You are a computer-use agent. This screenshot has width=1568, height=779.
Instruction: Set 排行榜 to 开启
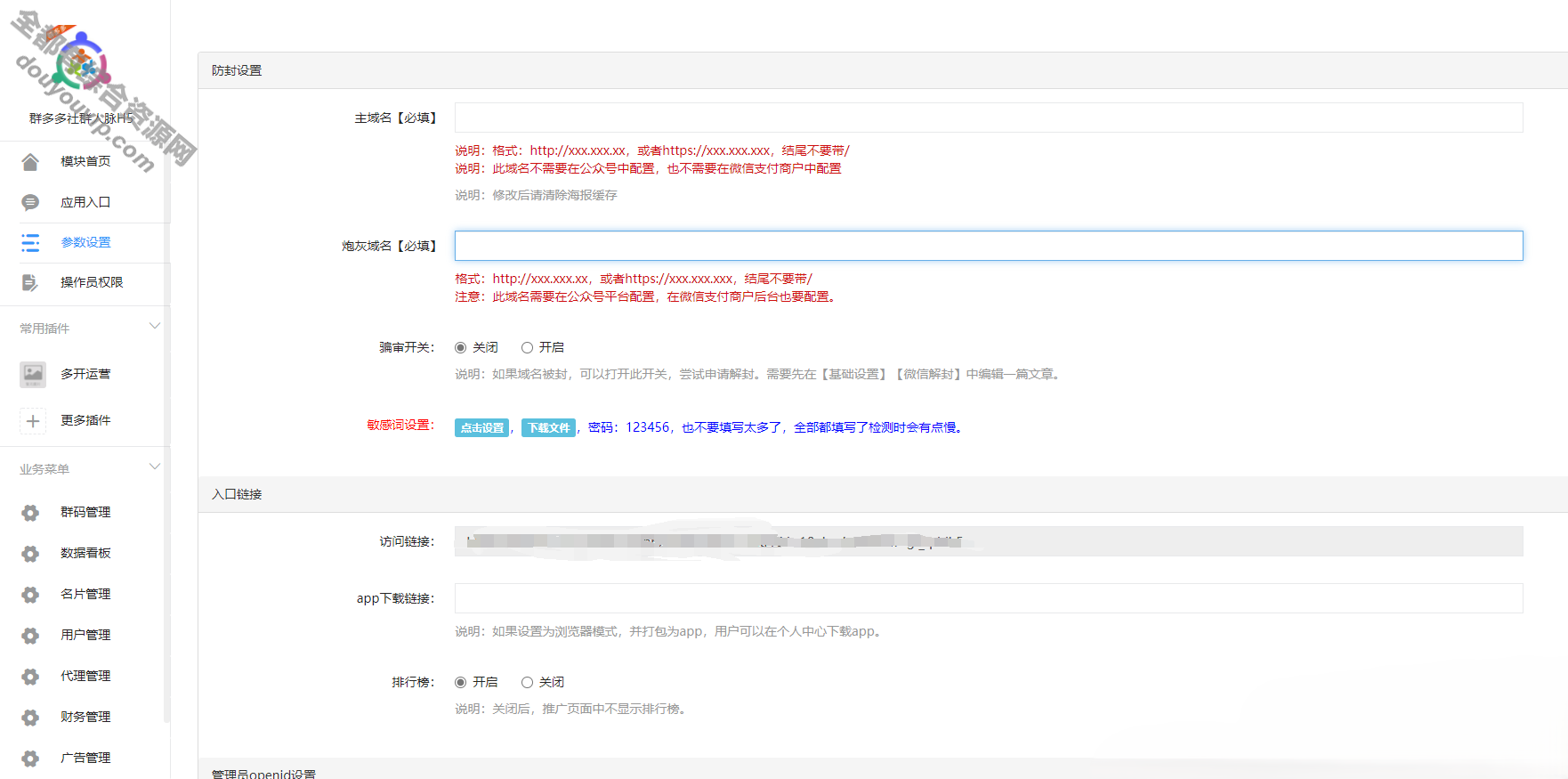point(460,683)
